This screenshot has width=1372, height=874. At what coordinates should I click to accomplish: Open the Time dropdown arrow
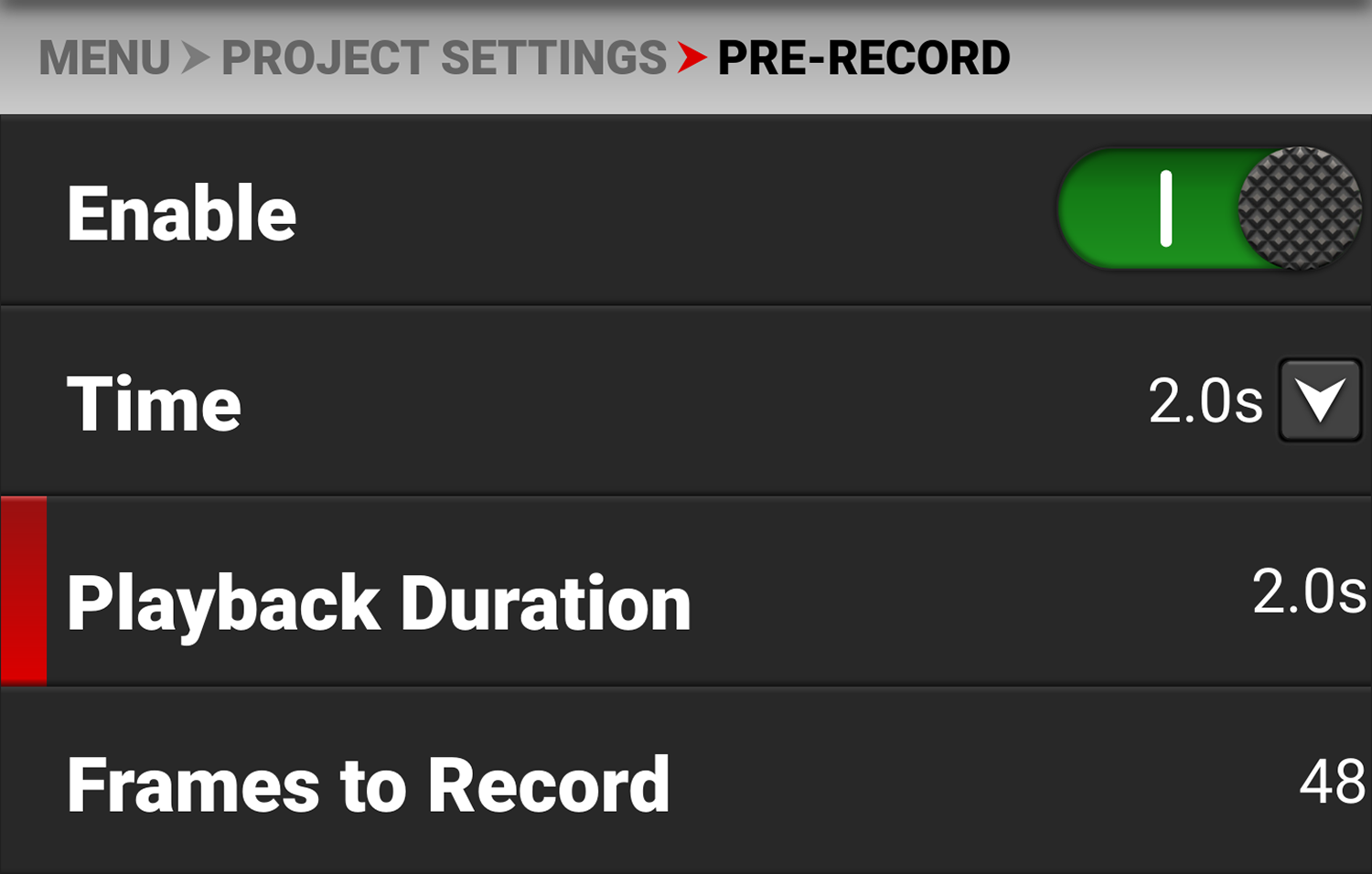click(x=1319, y=401)
